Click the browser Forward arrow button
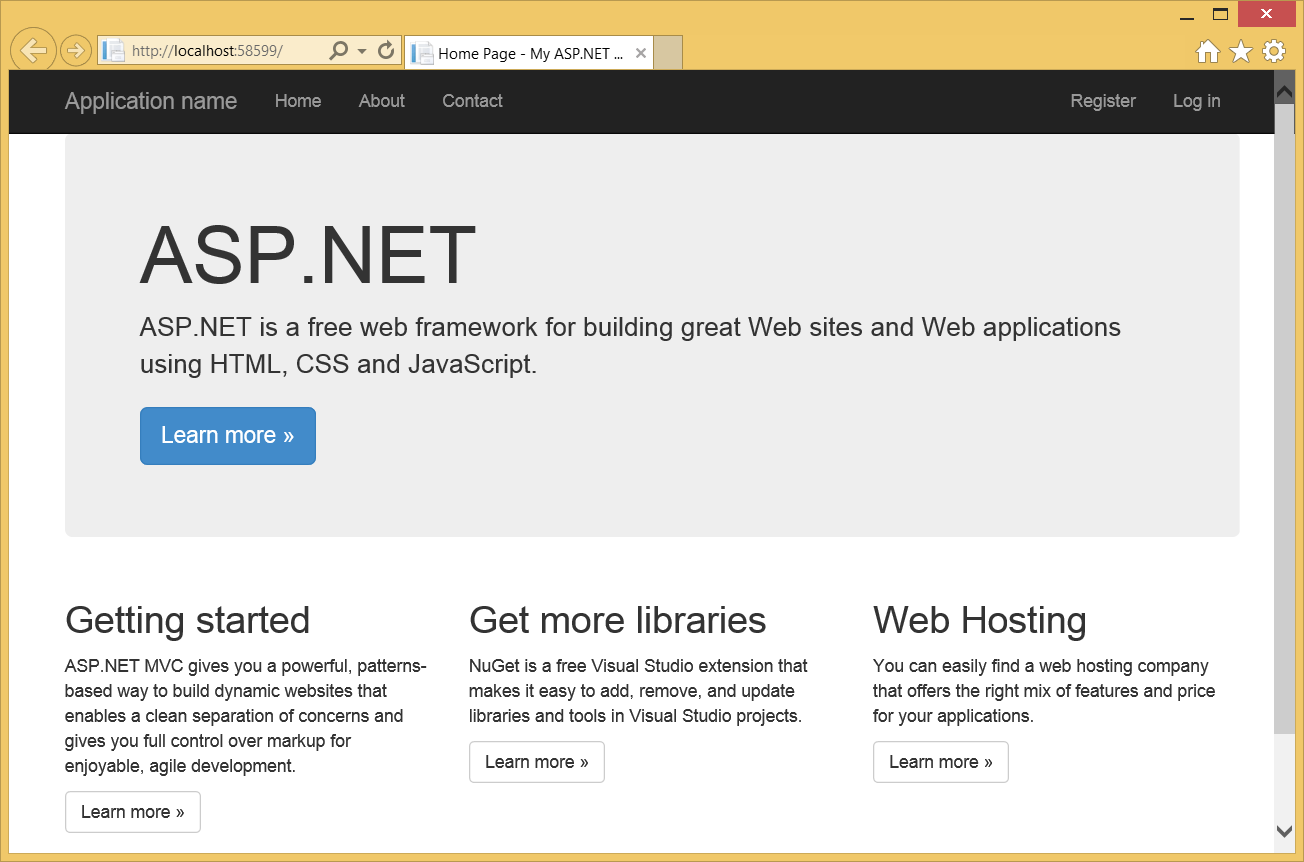 (x=76, y=50)
